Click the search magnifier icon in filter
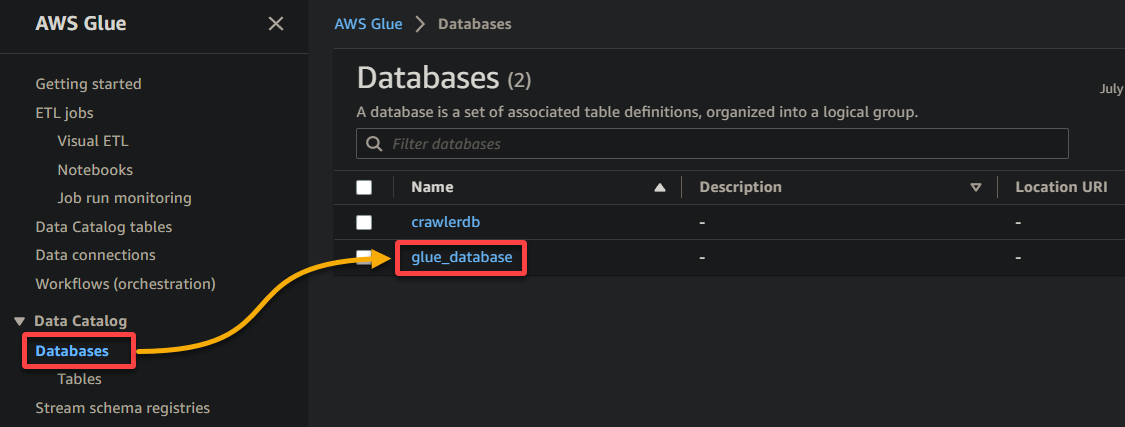The height and width of the screenshot is (427, 1125). click(374, 144)
